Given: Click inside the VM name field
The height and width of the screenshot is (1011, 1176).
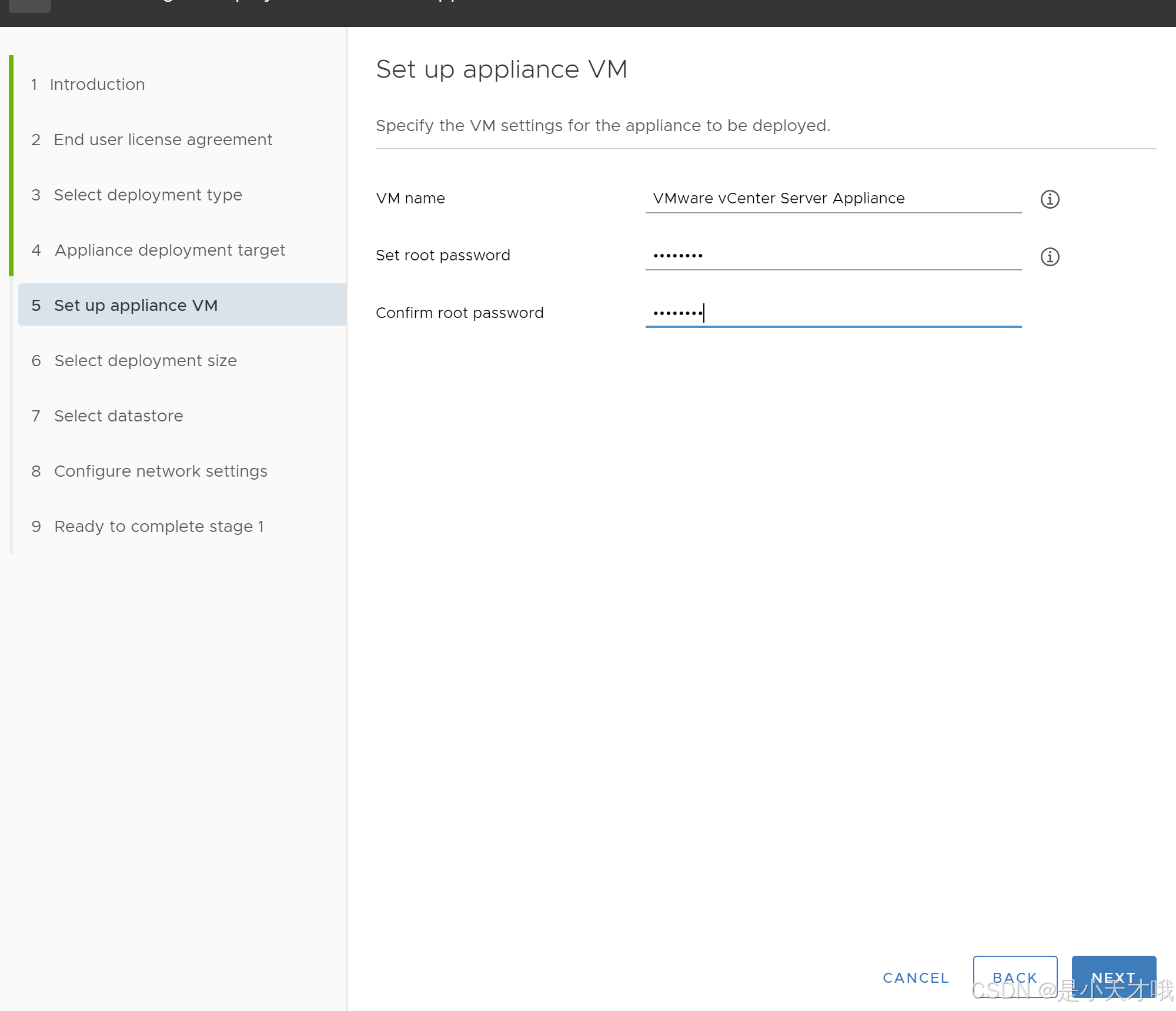Looking at the screenshot, I should pyautogui.click(x=833, y=198).
